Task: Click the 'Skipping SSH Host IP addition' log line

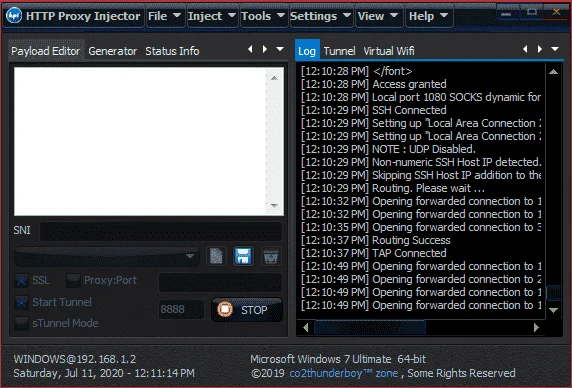Action: pos(421,175)
